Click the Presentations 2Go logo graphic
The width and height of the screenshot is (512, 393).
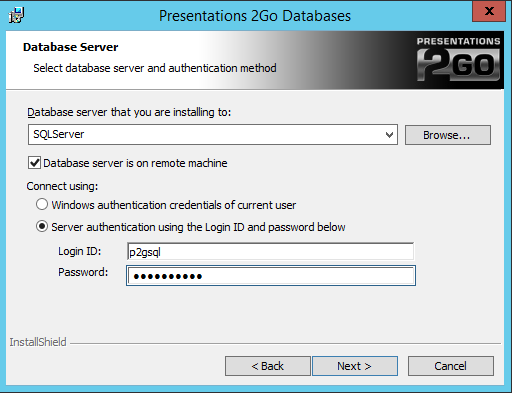click(458, 59)
